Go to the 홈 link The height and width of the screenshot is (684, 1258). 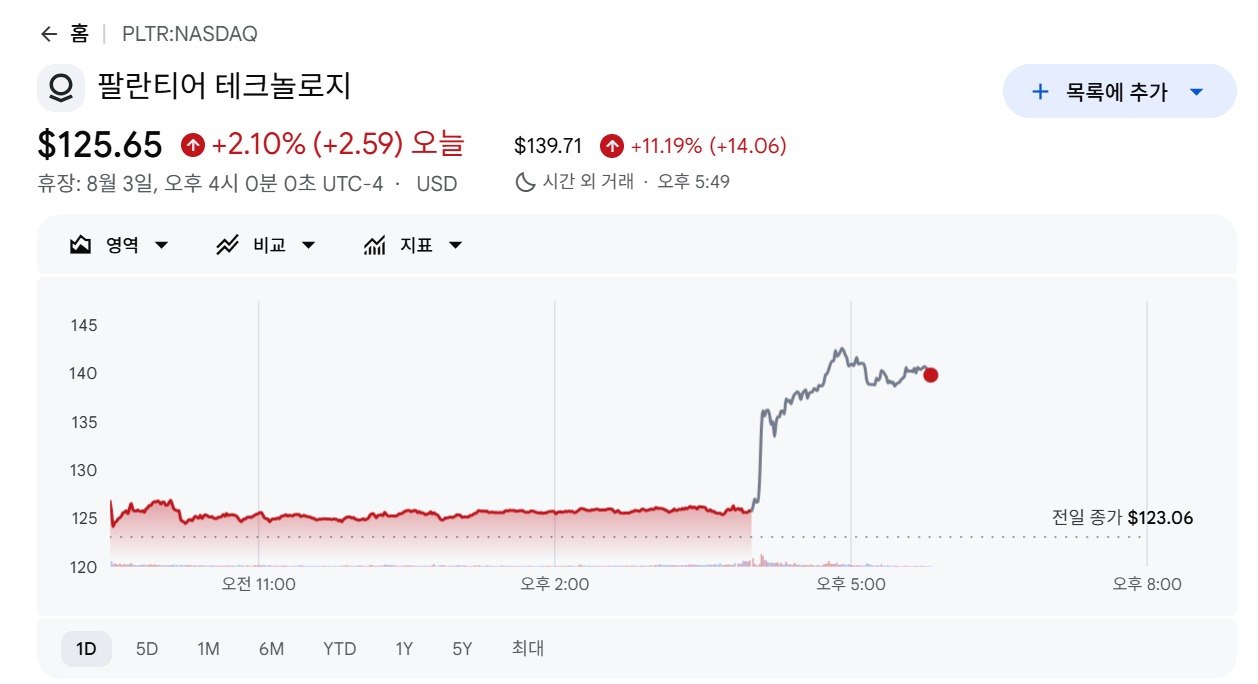pyautogui.click(x=79, y=34)
